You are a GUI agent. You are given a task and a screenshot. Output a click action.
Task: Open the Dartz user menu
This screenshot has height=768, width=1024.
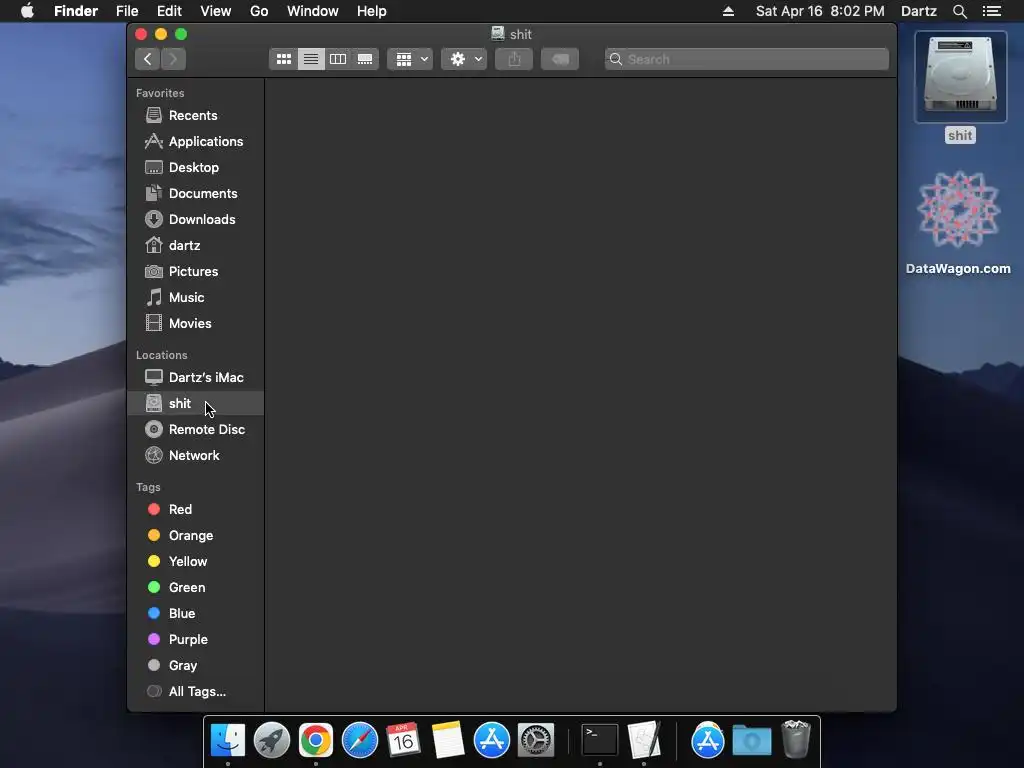(919, 11)
